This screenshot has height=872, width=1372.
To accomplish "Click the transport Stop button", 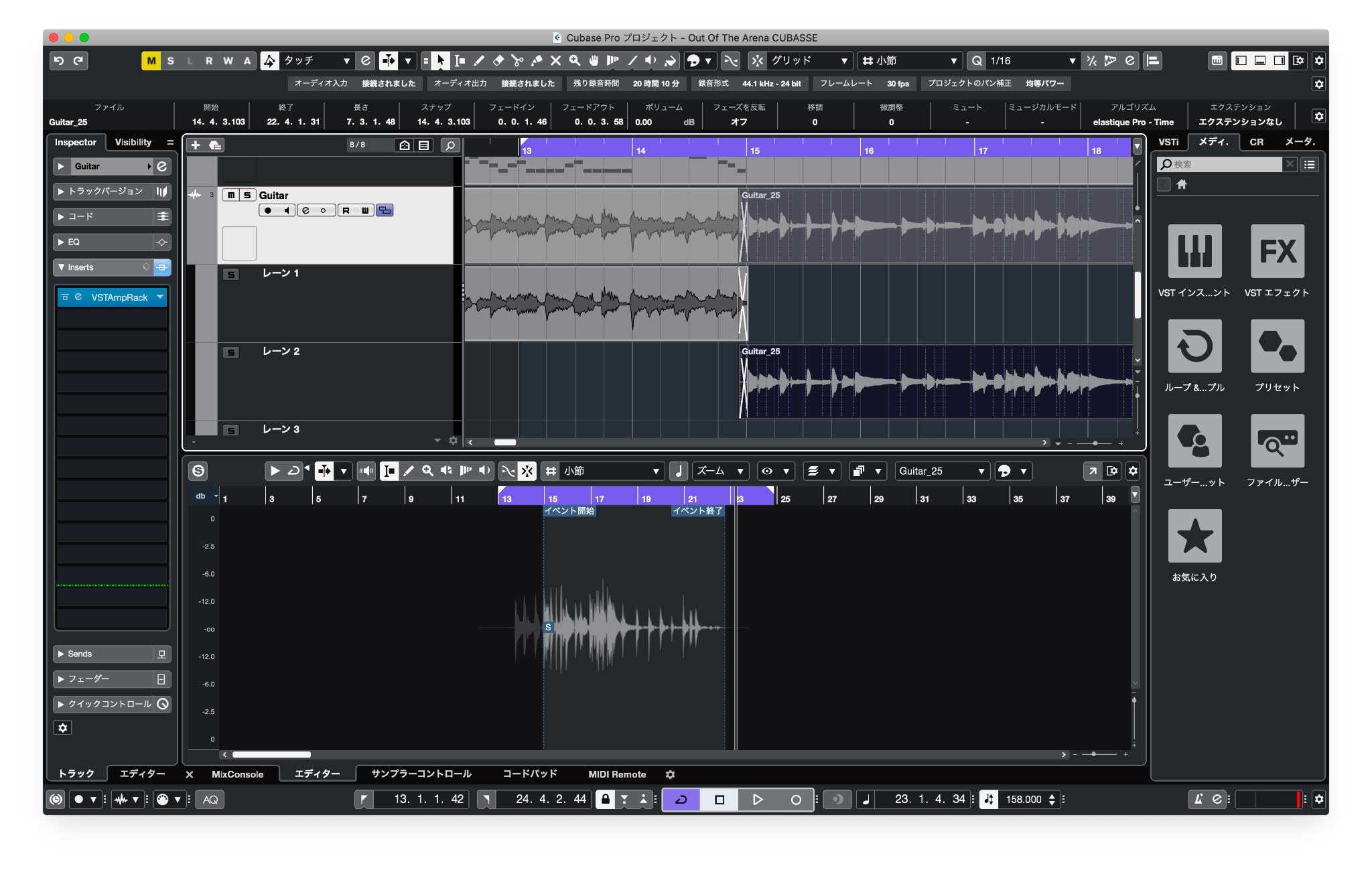I will pos(719,800).
